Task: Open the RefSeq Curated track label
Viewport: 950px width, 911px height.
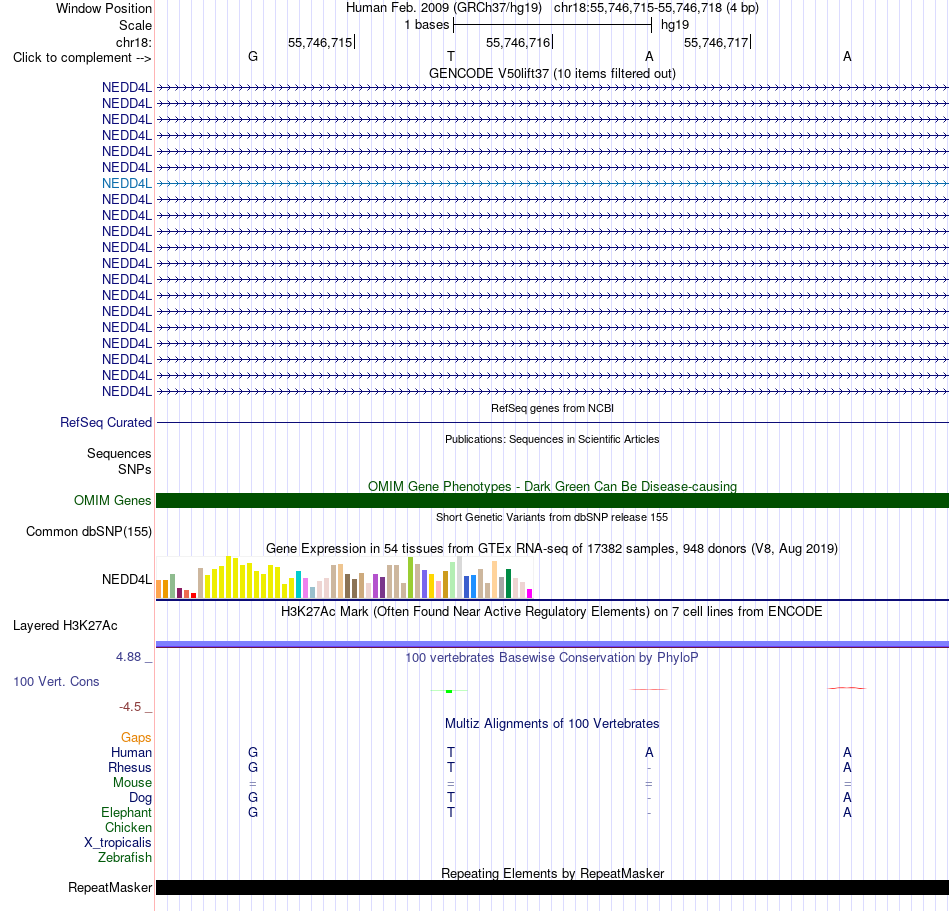Action: click(106, 423)
